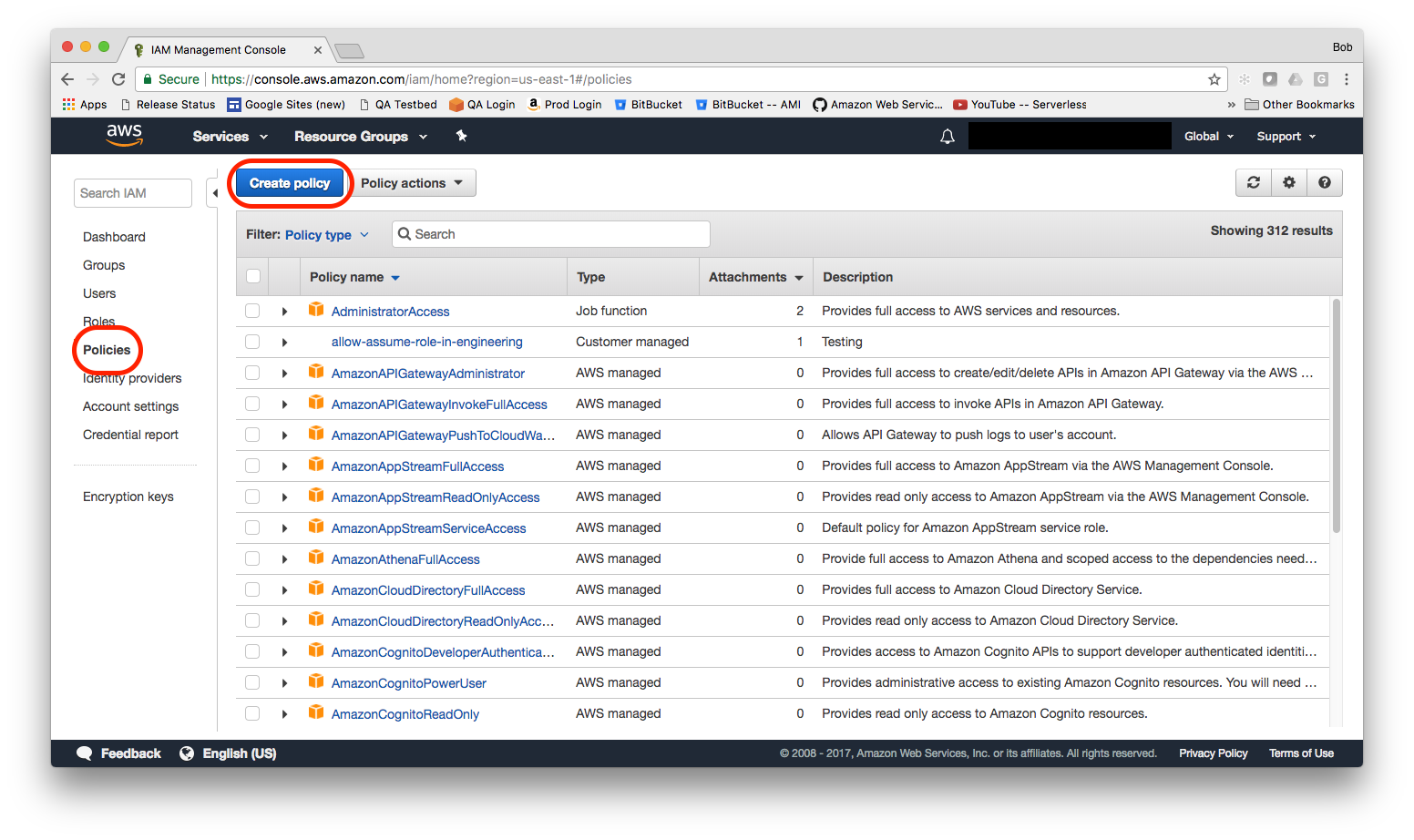1414x840 pixels.
Task: Open the Google Sites (new) bookmark
Action: coord(286,105)
